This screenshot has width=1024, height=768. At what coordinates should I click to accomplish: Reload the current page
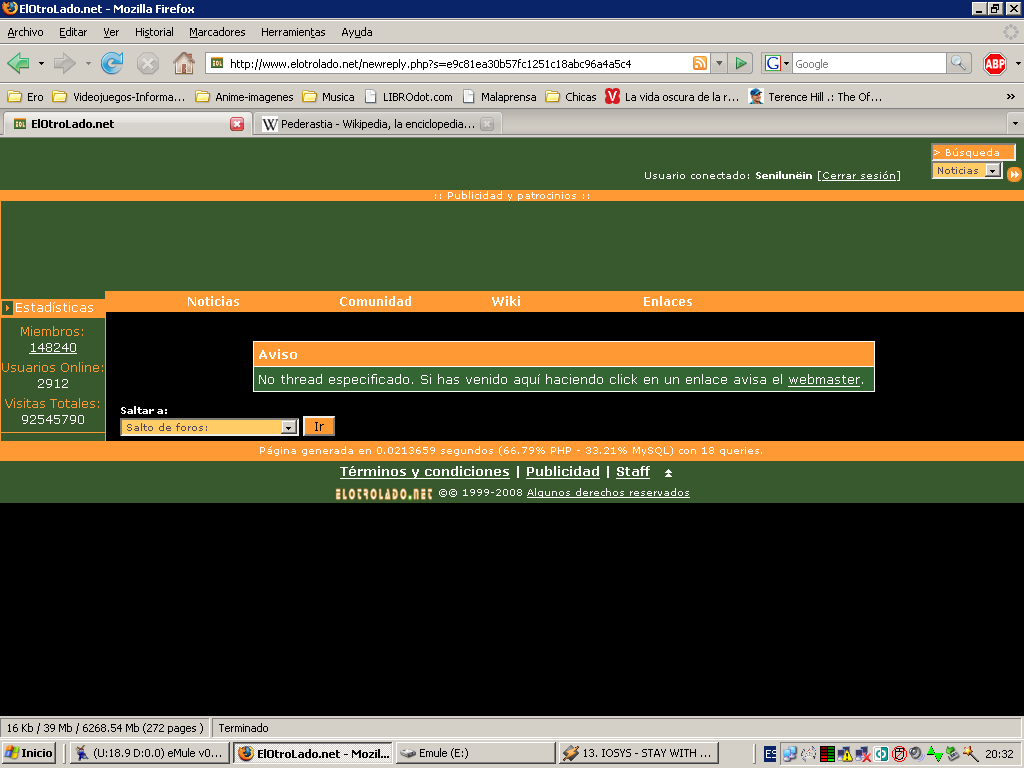pos(112,63)
